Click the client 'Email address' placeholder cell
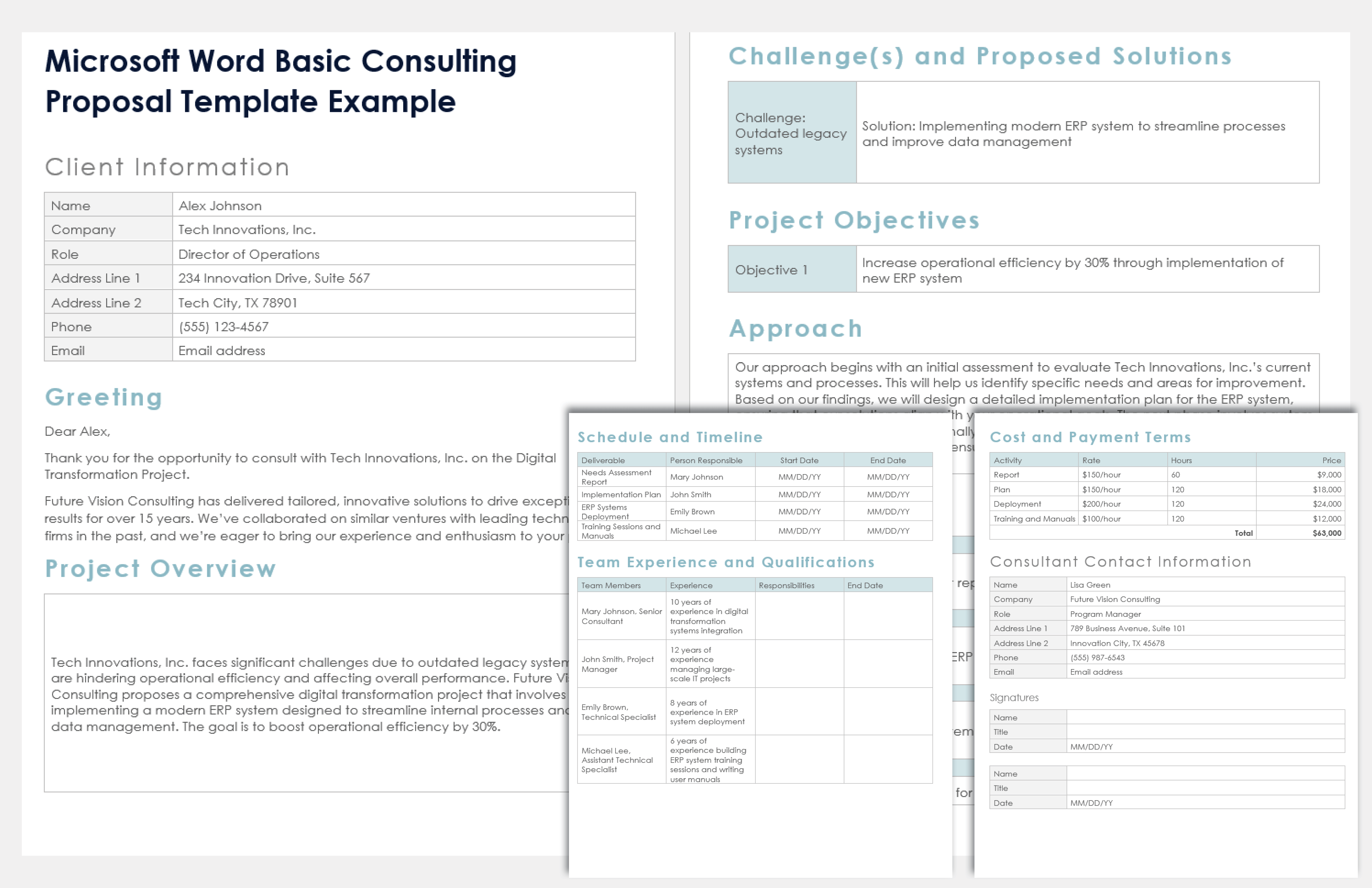This screenshot has width=1372, height=888. pos(404,350)
